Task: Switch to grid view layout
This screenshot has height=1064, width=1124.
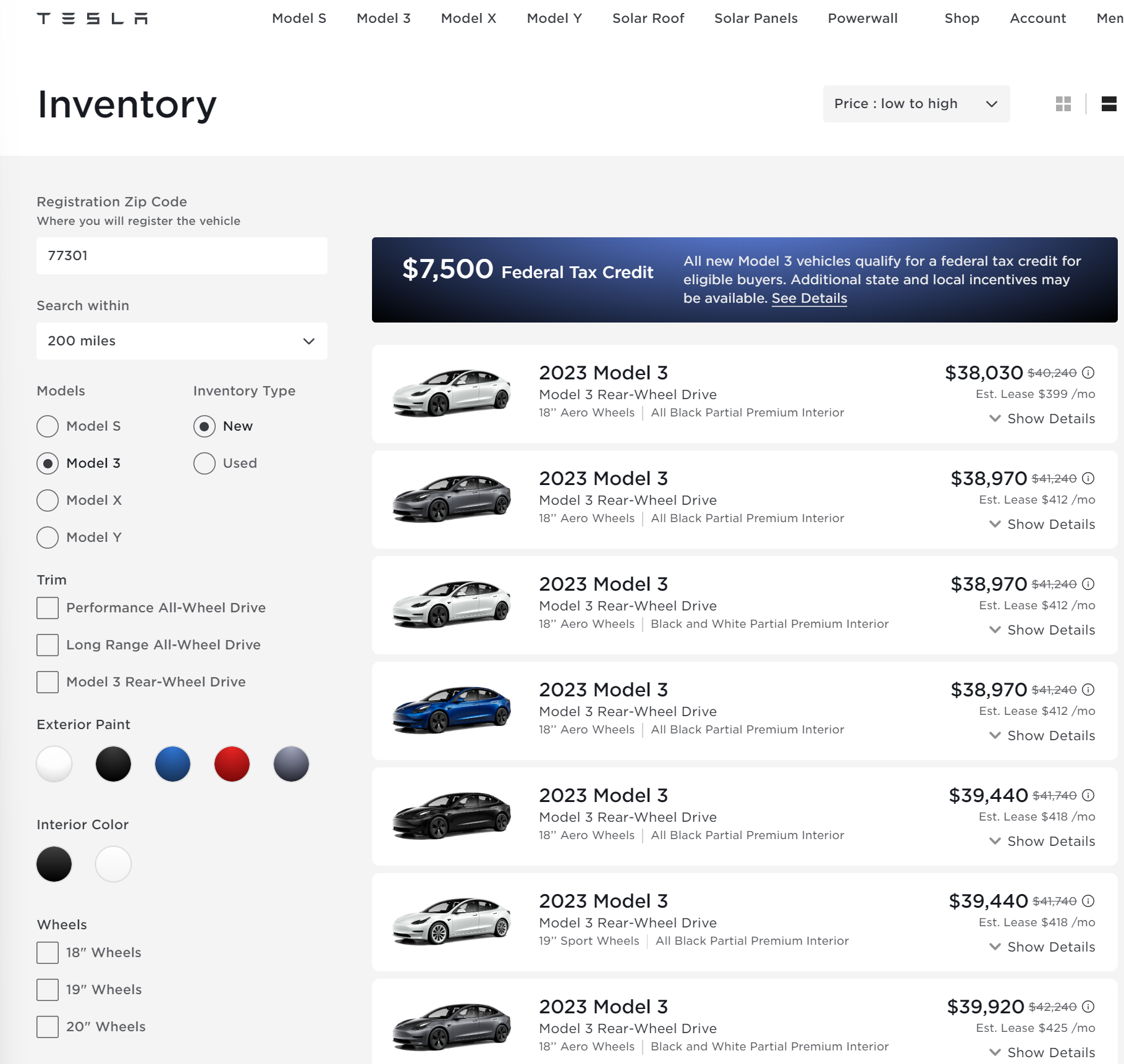Action: (1063, 104)
